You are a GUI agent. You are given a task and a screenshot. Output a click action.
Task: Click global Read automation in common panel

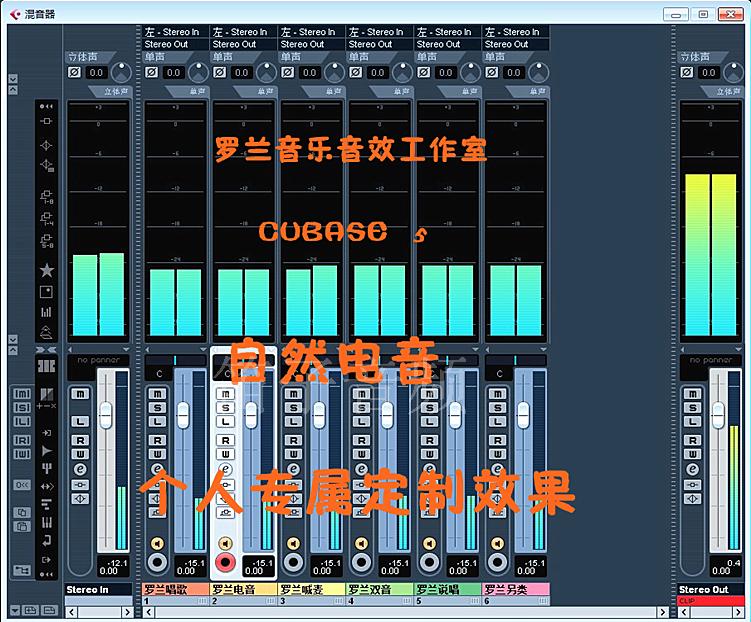22,440
